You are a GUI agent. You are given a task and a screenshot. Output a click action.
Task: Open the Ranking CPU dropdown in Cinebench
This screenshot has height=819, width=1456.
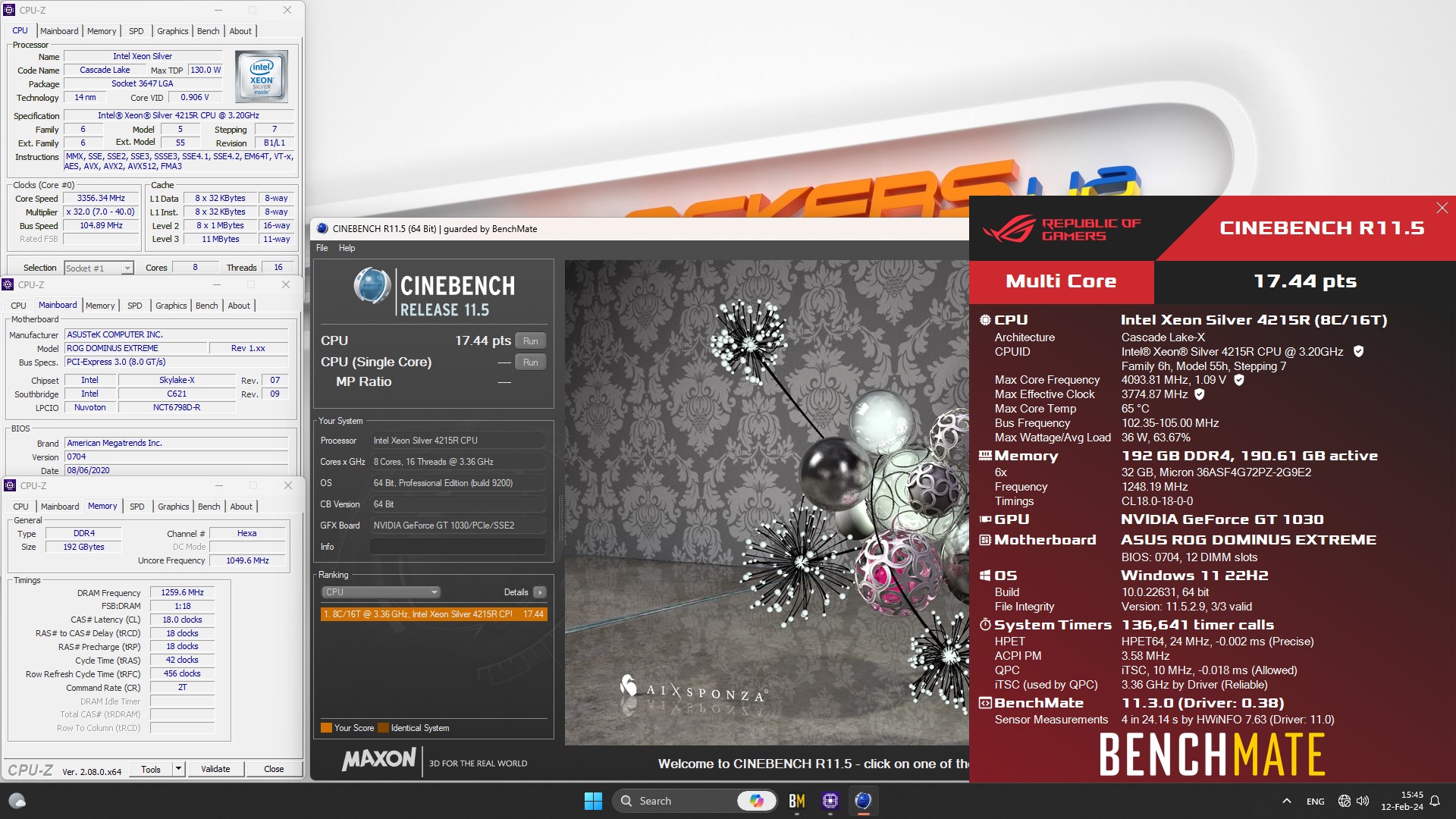coord(381,592)
